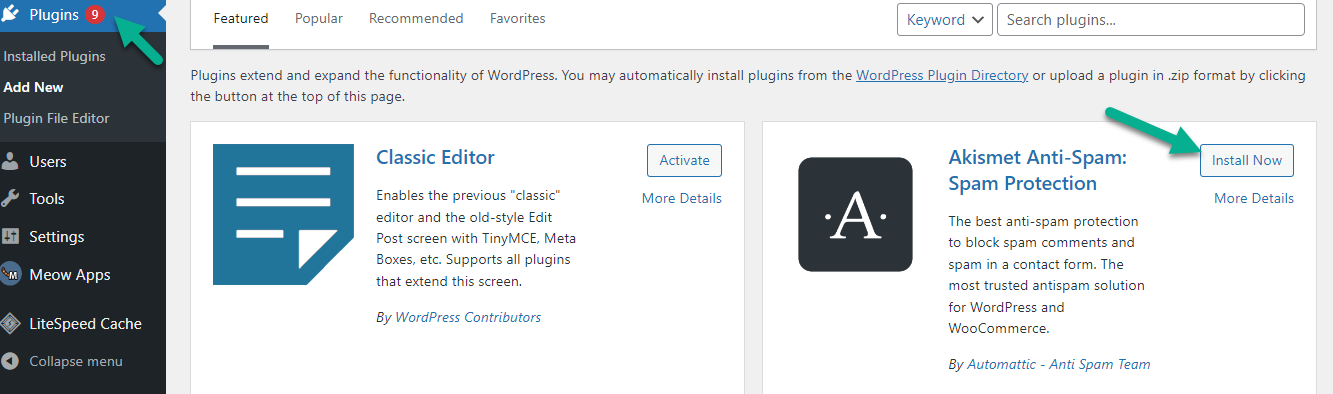Image resolution: width=1333 pixels, height=394 pixels.
Task: Open Plugin File Editor submenu item
Action: click(x=56, y=118)
